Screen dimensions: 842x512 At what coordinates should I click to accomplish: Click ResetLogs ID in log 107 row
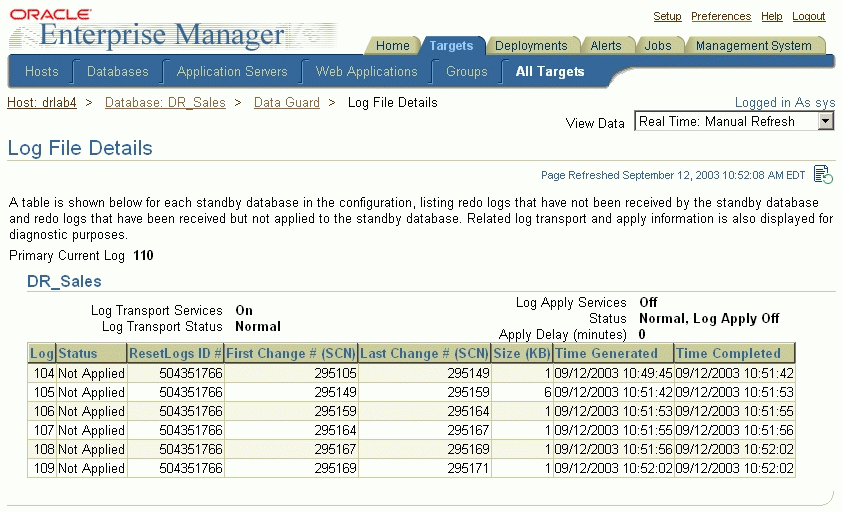tap(191, 430)
